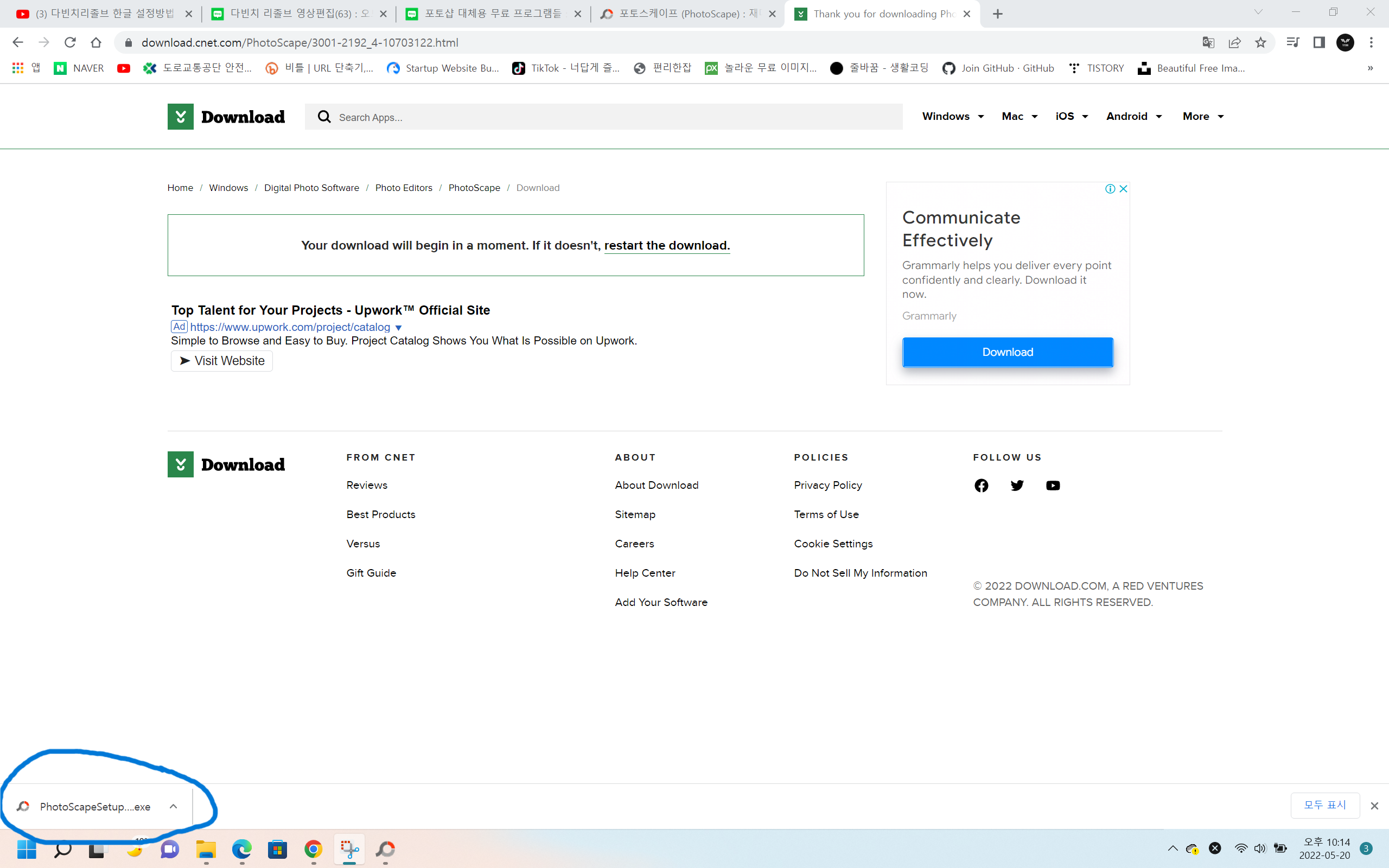
Task: Open the Privacy Policy footer link
Action: (x=827, y=485)
